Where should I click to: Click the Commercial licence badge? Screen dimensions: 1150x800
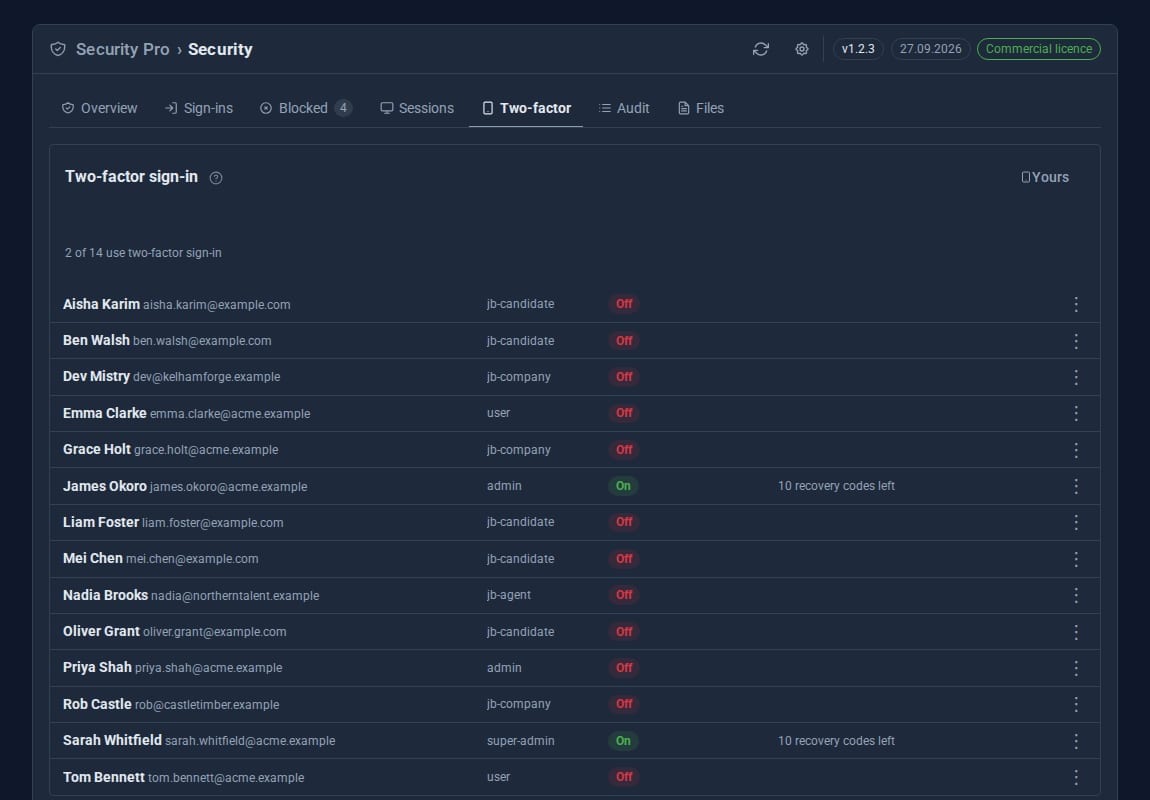pyautogui.click(x=1039, y=49)
